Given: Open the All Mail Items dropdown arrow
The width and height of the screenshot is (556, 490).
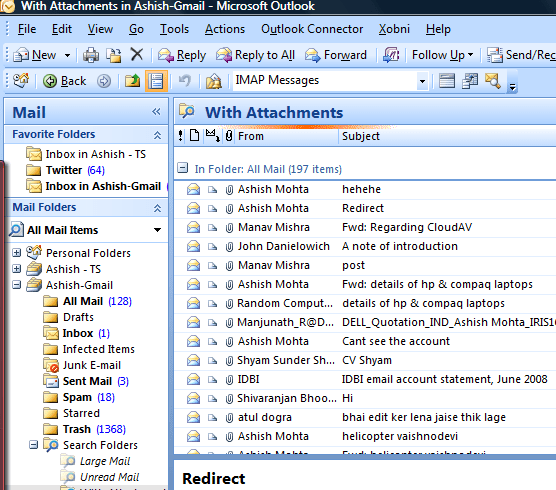Looking at the screenshot, I should [157, 230].
